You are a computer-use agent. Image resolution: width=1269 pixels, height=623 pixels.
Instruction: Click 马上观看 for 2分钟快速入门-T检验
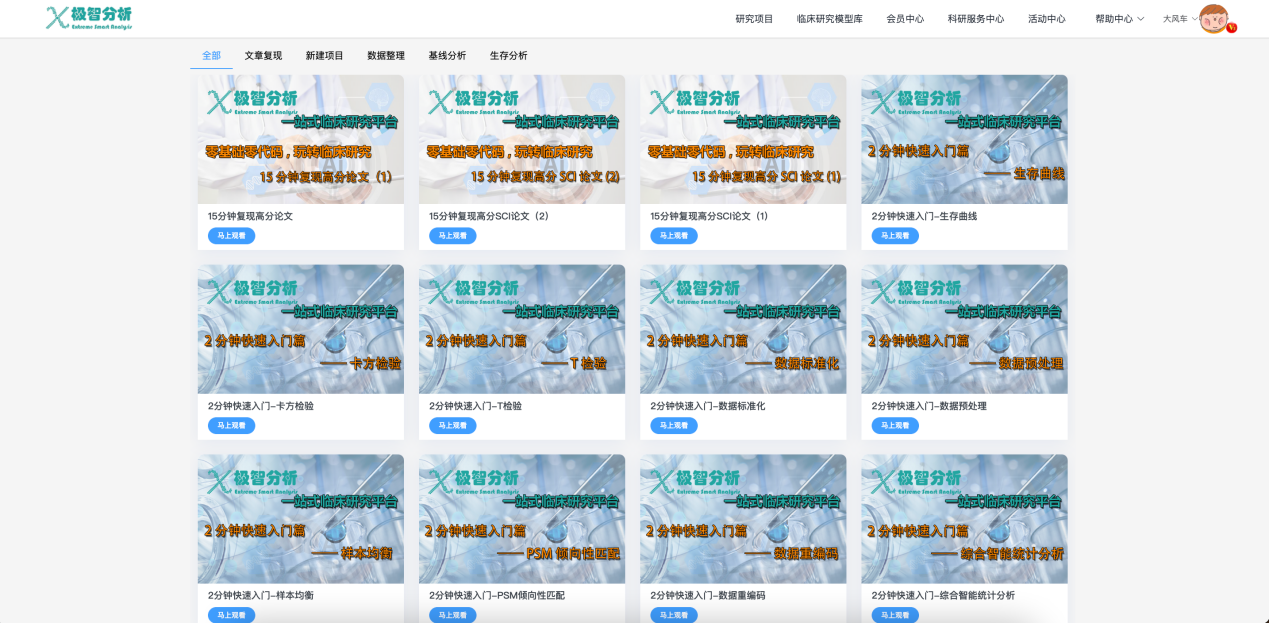click(x=452, y=426)
